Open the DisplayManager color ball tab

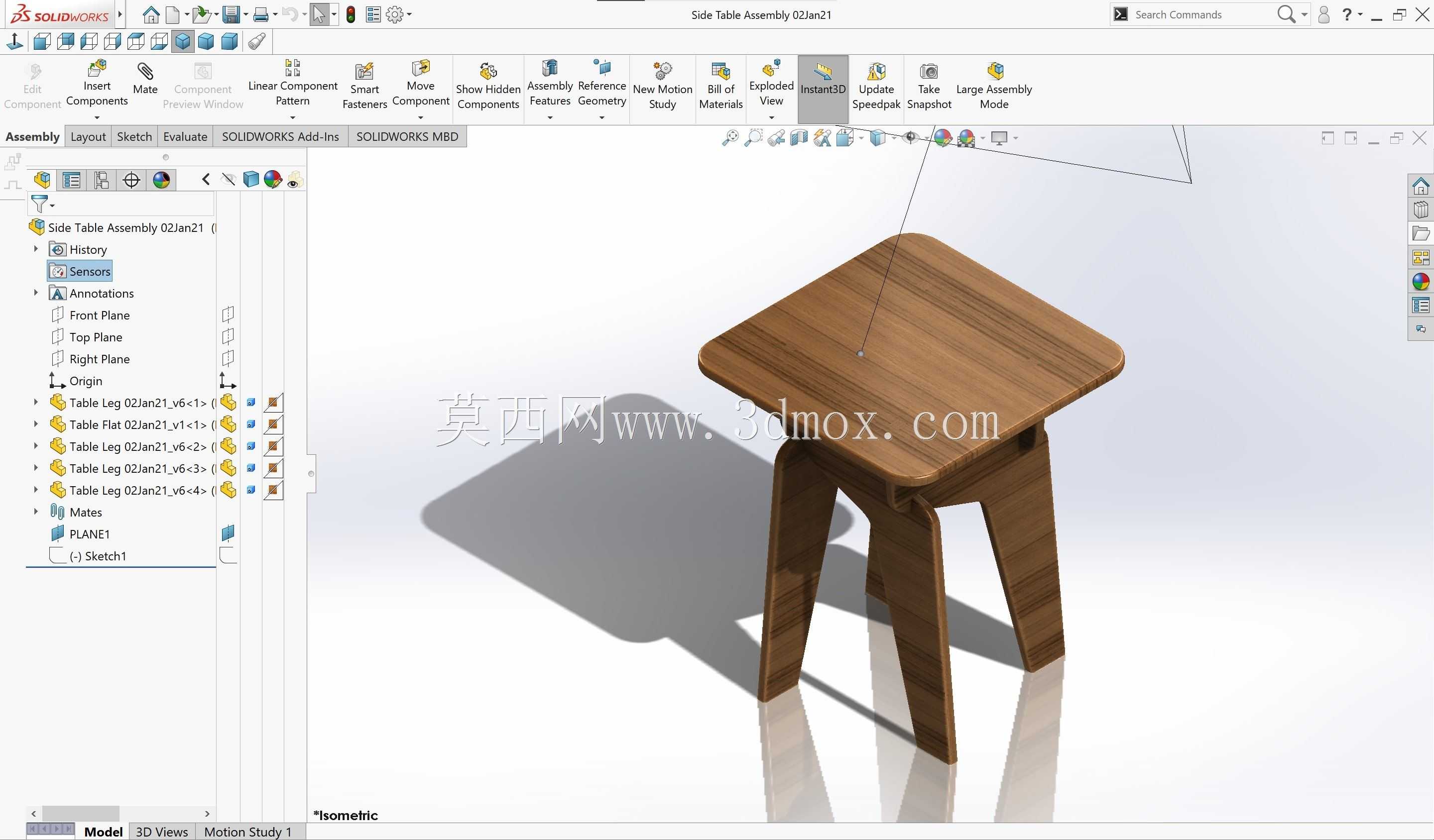pos(161,180)
